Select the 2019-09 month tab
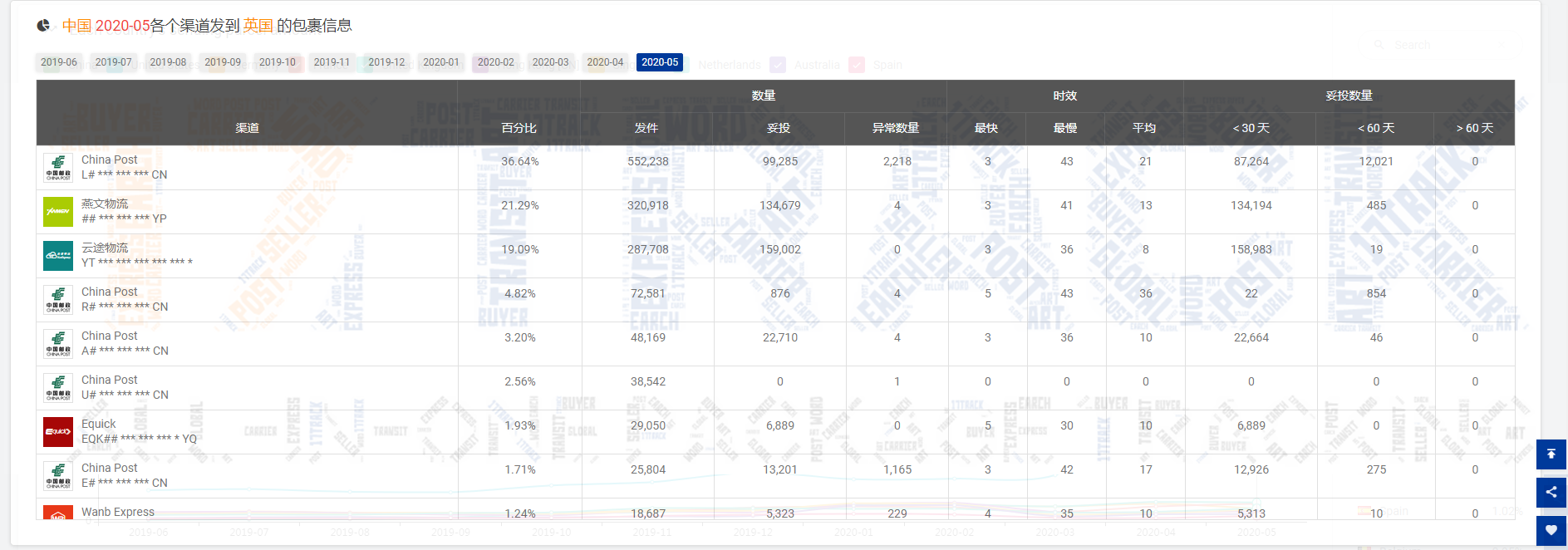The image size is (1568, 550). [x=223, y=62]
